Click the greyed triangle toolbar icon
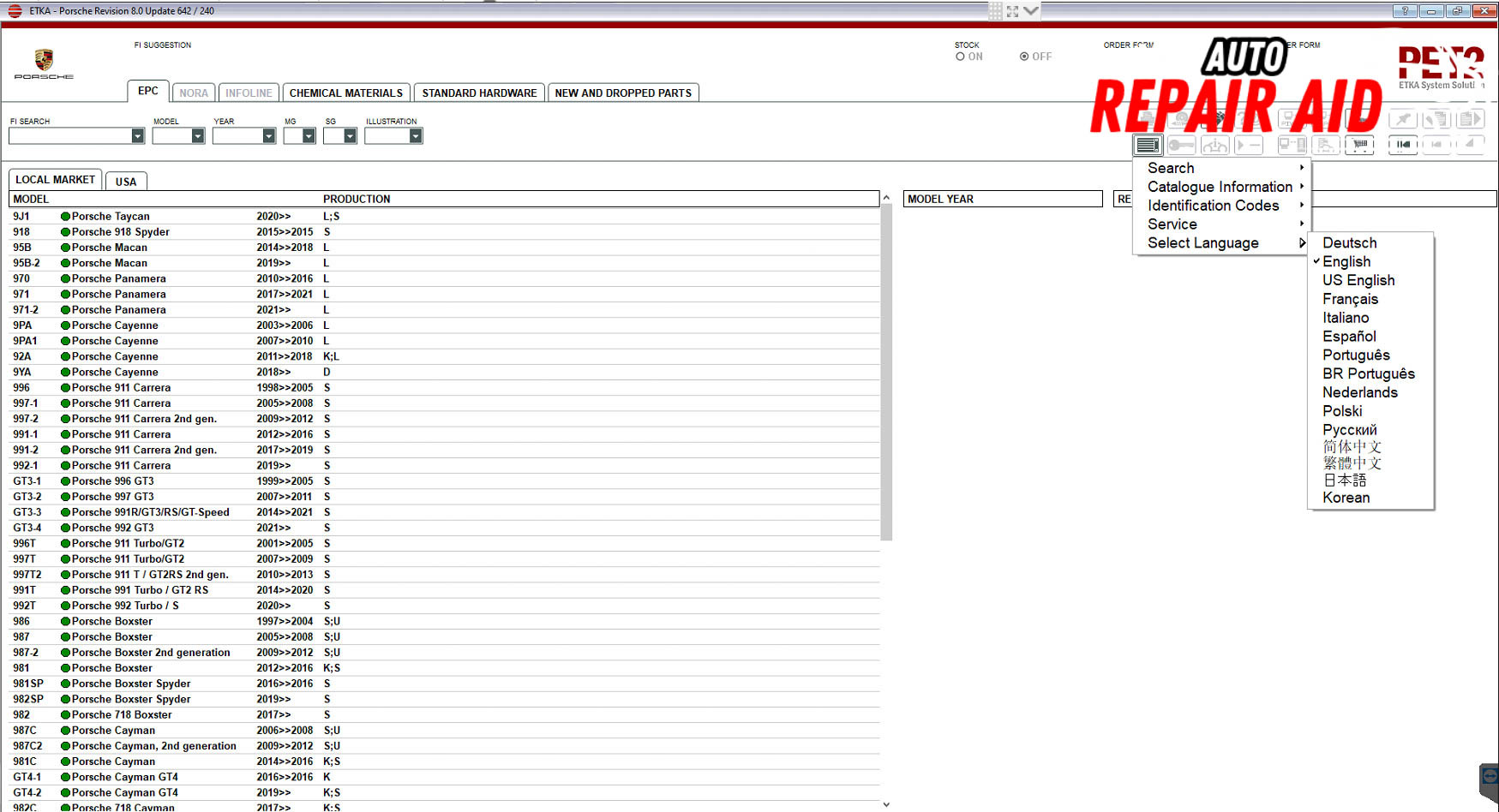1499x812 pixels. point(1470,145)
